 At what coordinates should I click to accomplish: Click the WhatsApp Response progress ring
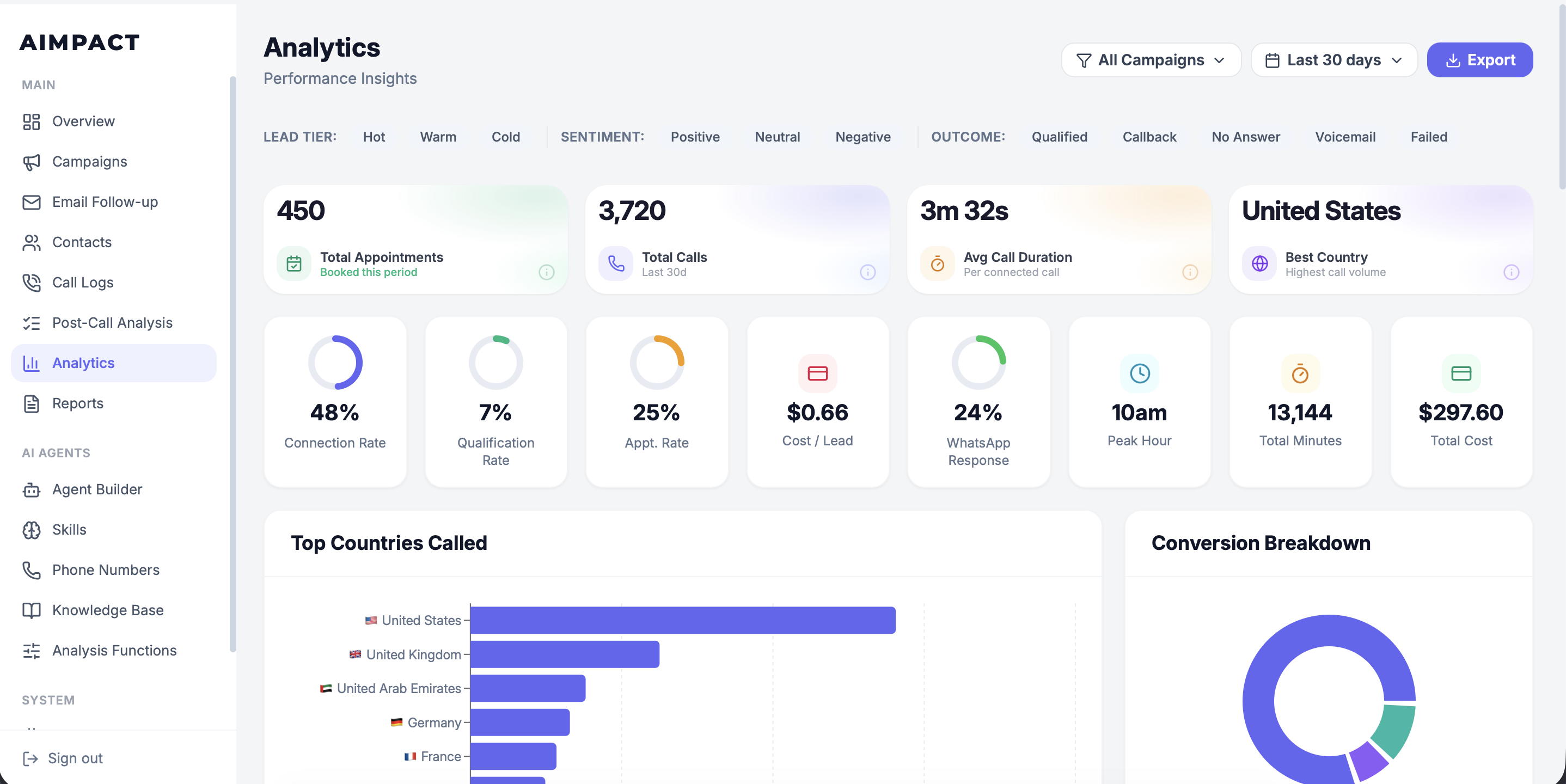point(979,363)
